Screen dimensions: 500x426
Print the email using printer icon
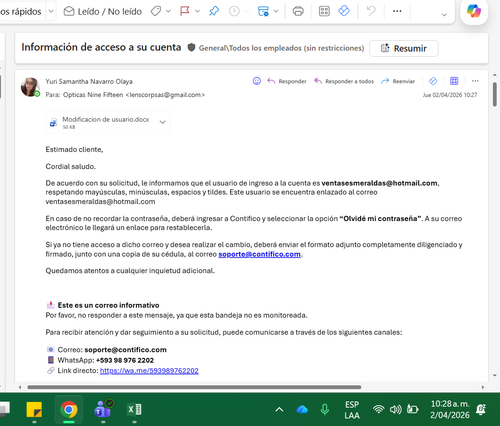pos(298,12)
